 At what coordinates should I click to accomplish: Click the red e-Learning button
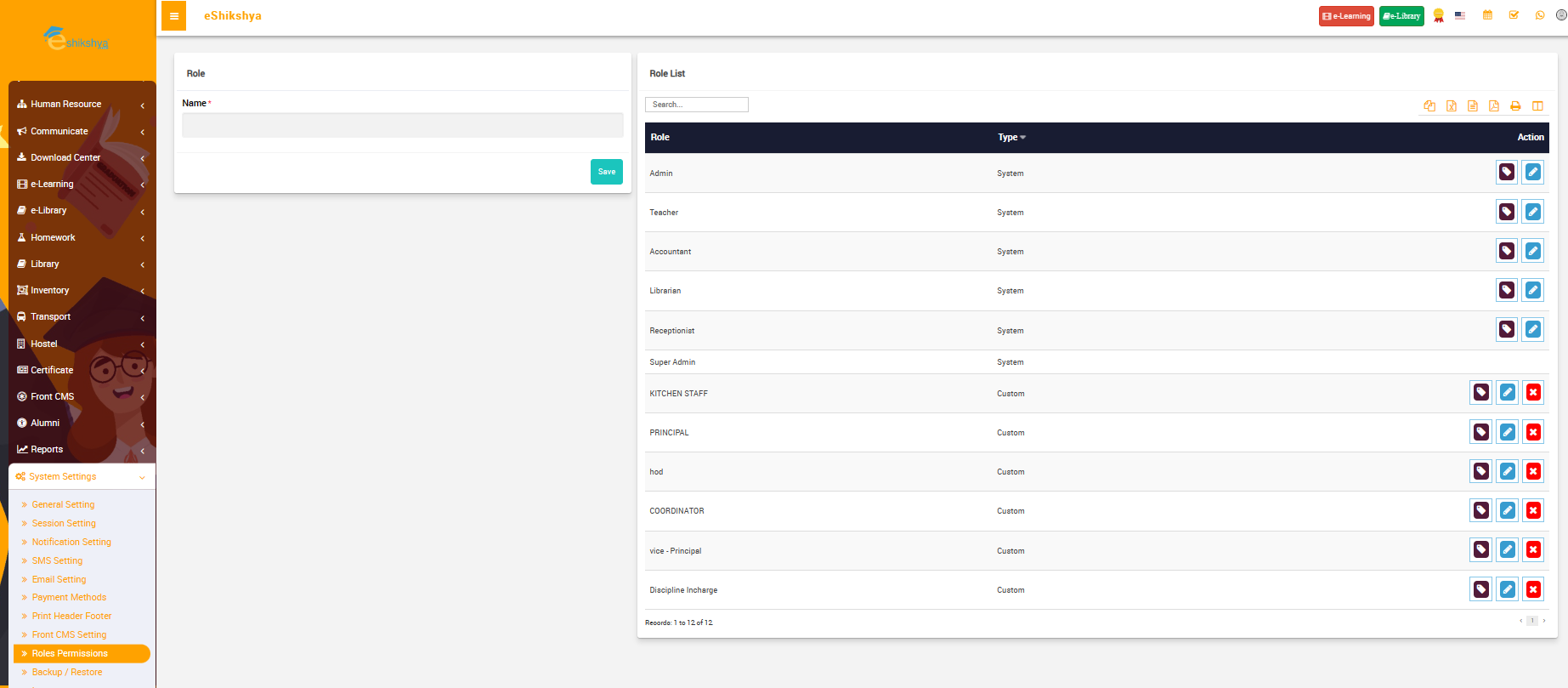coord(1346,16)
